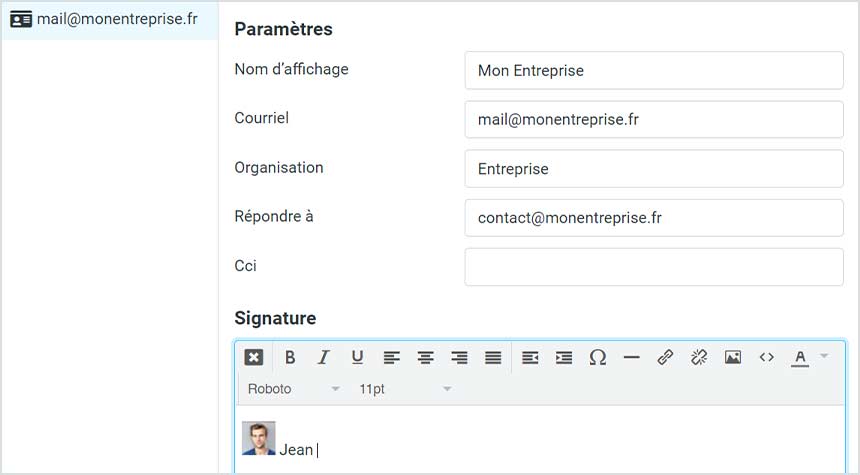Remove link using the unlink icon
The image size is (860, 475).
tap(699, 358)
